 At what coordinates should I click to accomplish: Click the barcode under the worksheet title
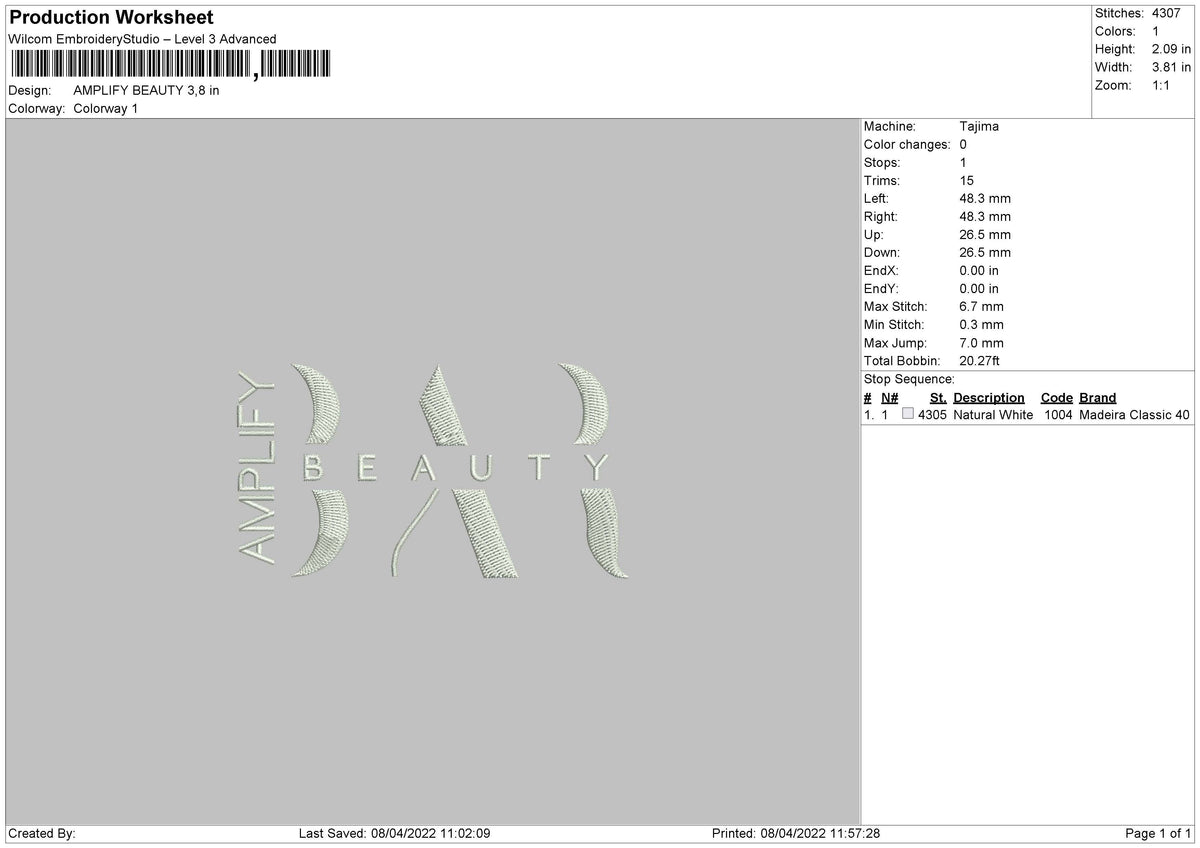click(168, 65)
